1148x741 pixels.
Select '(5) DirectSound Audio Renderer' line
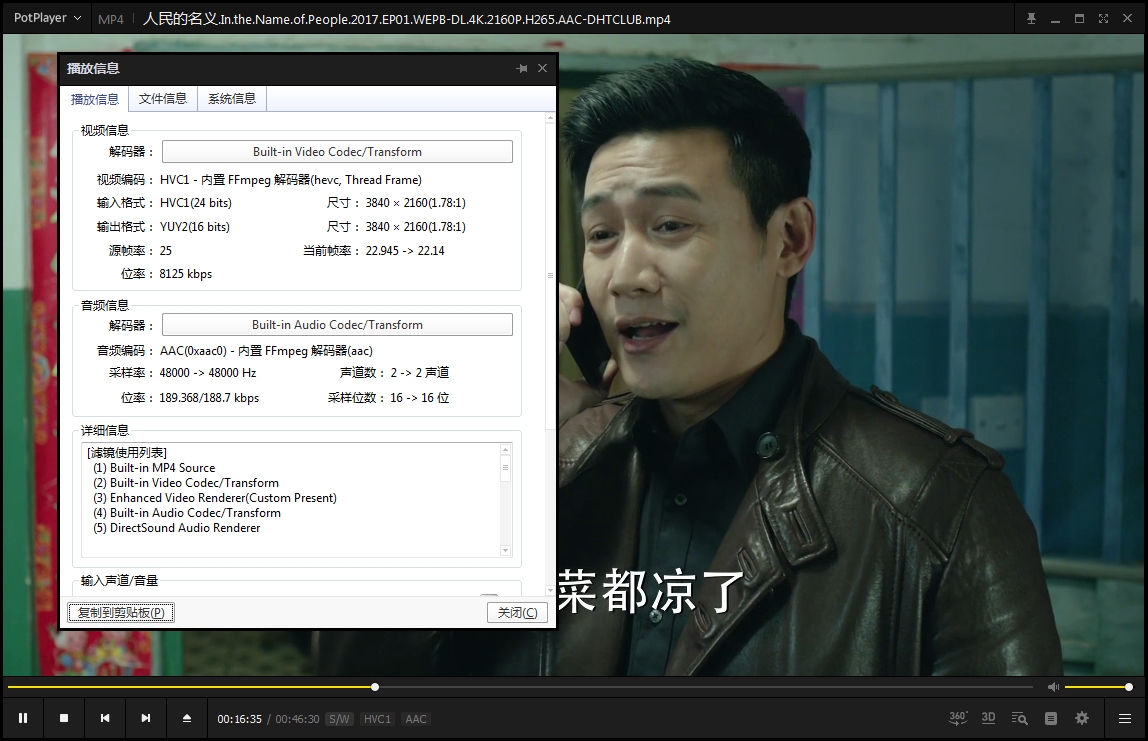(176, 528)
